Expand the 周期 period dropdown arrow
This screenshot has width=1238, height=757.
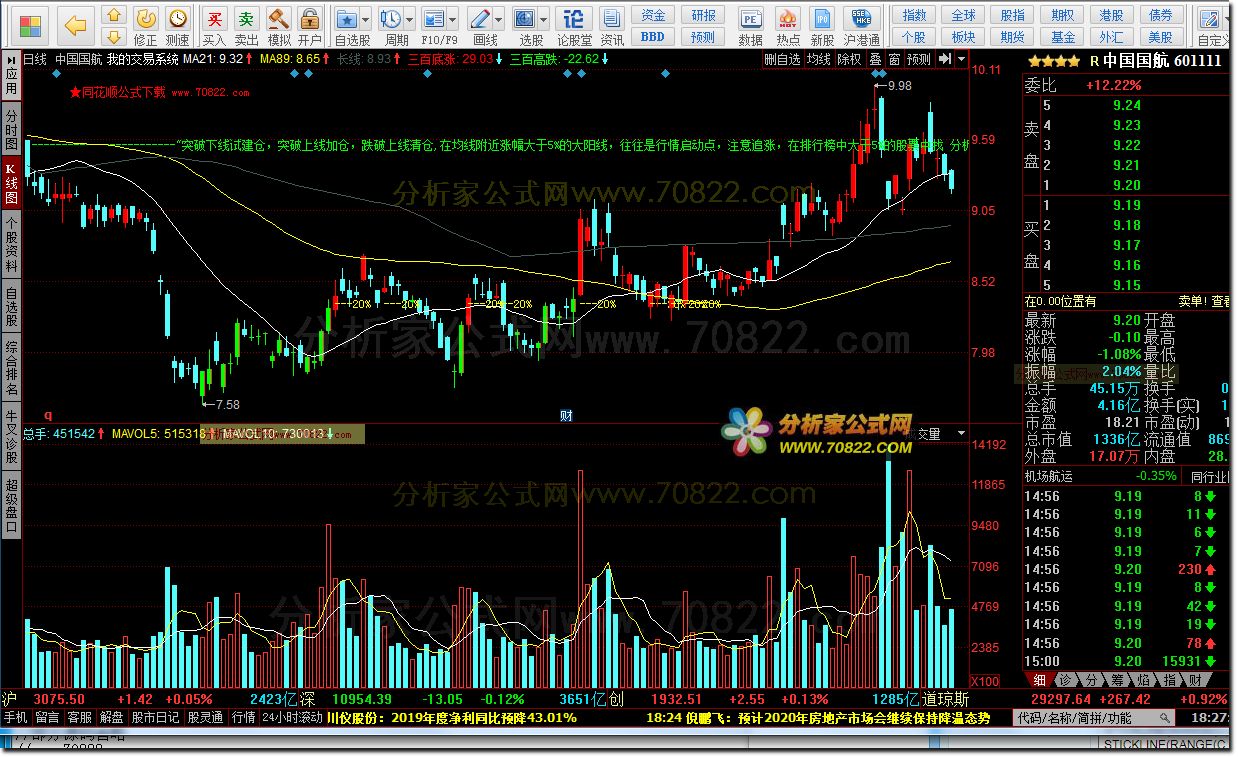click(x=410, y=19)
